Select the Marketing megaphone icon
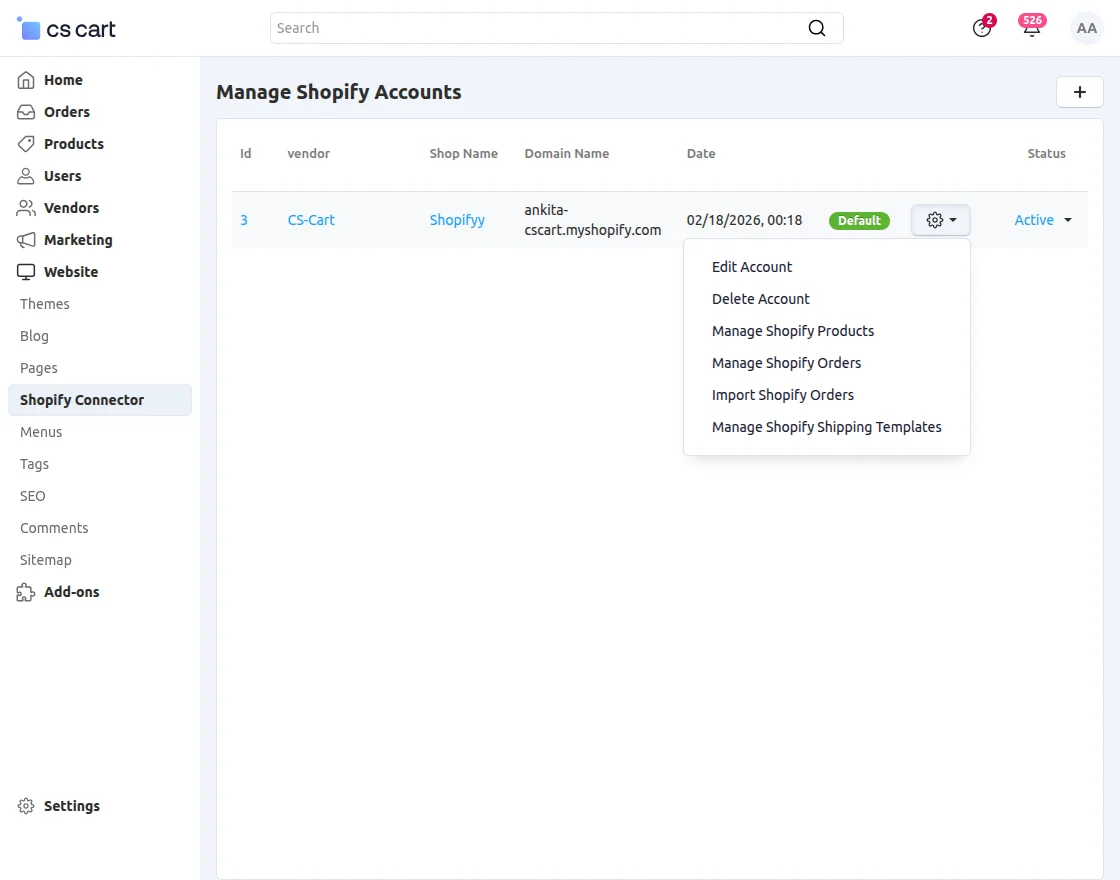Viewport: 1120px width, 880px height. pos(25,240)
